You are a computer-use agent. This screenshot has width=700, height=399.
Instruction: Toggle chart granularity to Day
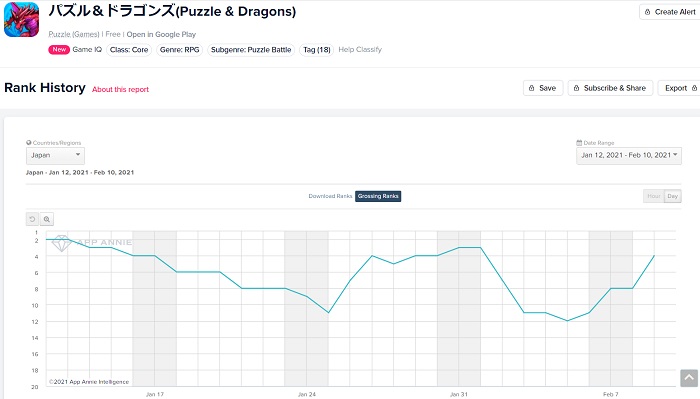coord(673,196)
